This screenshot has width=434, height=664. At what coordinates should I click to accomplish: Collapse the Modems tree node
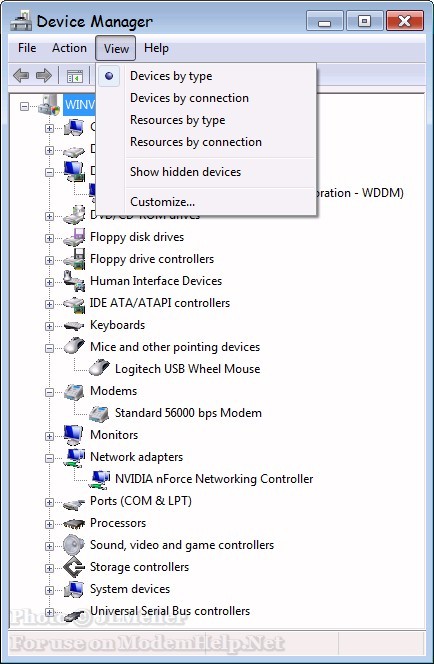pos(50,392)
